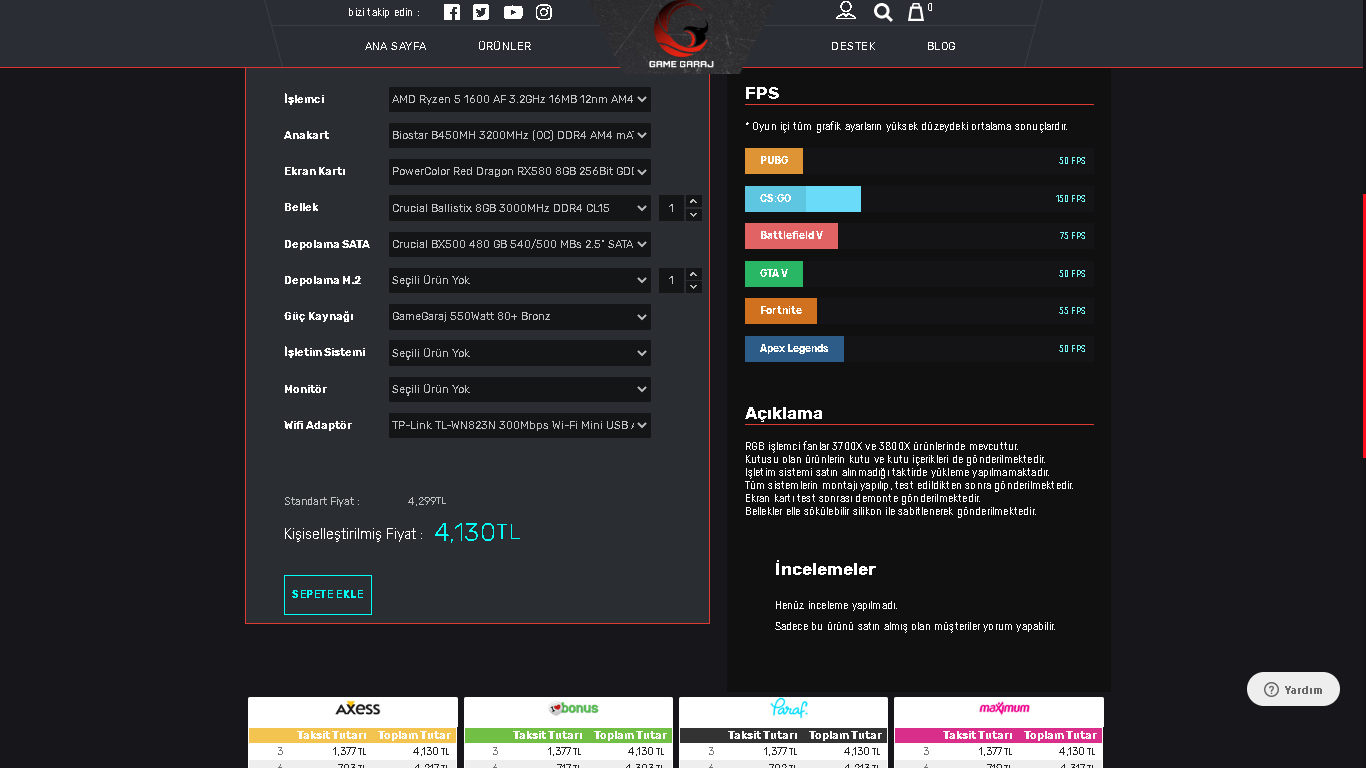
Task: Click the 150 FPS value for CS:GO
Action: [x=1070, y=199]
